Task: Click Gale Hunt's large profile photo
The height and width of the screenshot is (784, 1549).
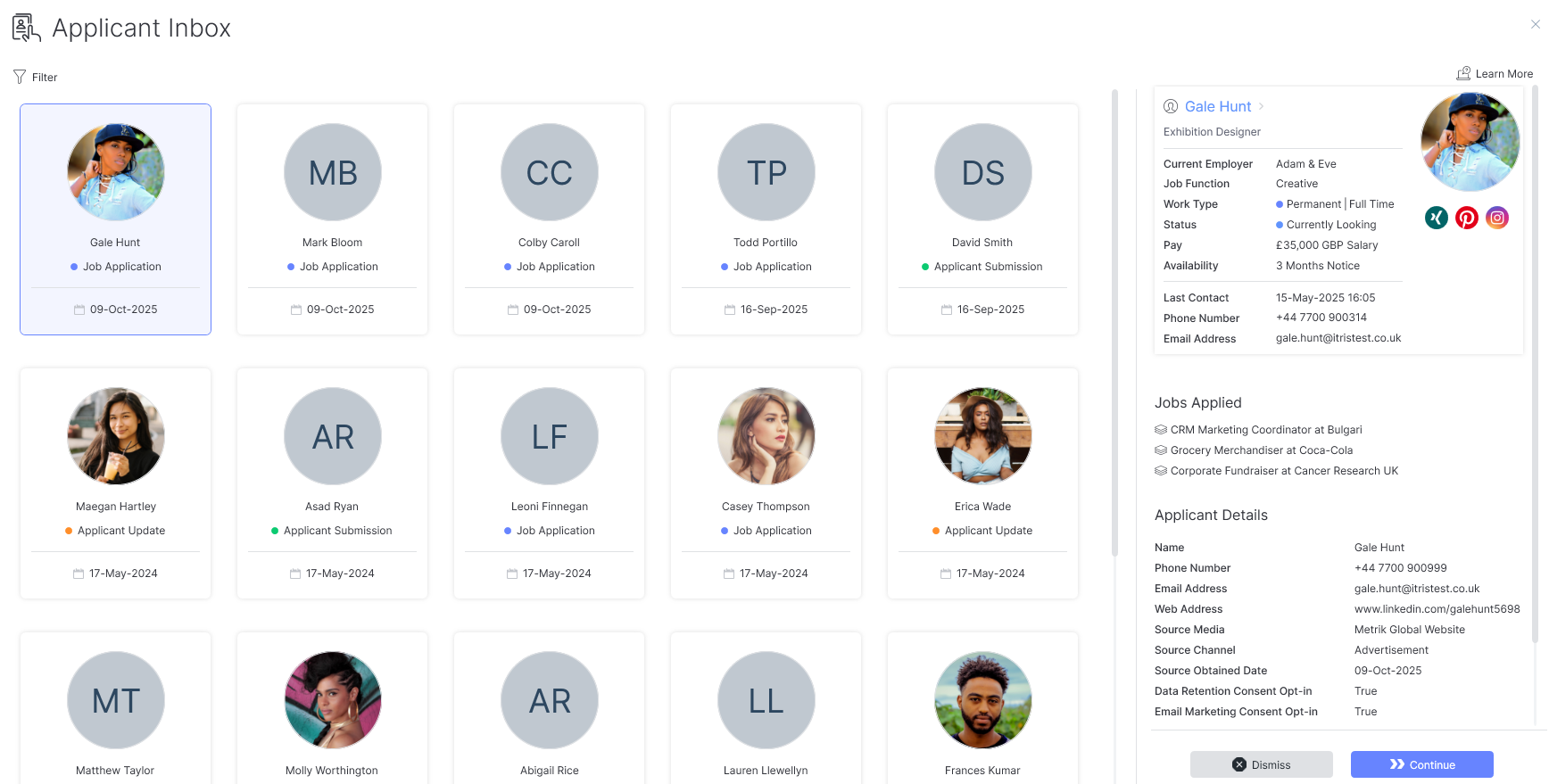Action: pos(1470,142)
